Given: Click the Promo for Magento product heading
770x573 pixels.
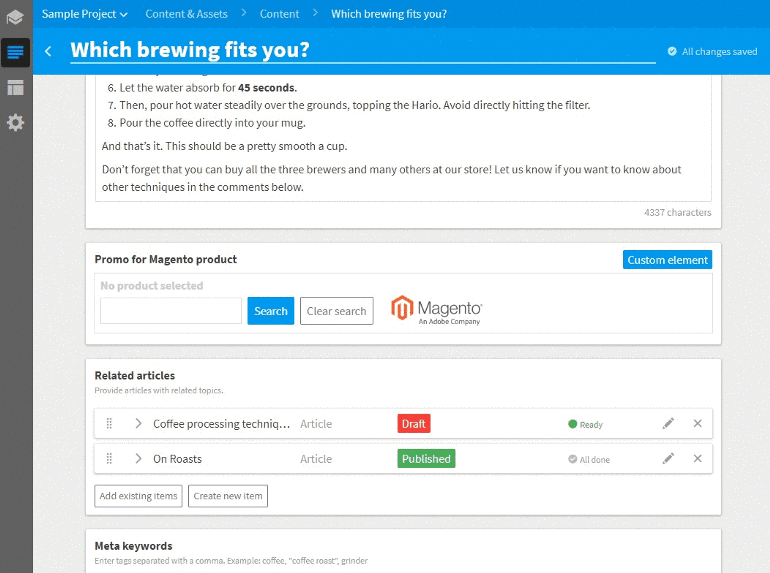Looking at the screenshot, I should tap(165, 259).
